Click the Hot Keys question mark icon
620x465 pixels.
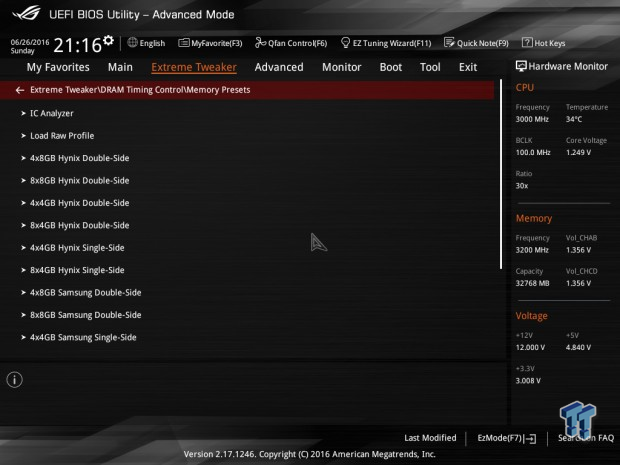[527, 42]
